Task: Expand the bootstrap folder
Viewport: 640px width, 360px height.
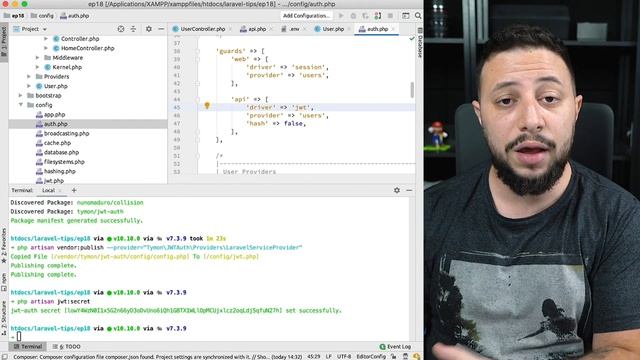Action: [x=20, y=96]
